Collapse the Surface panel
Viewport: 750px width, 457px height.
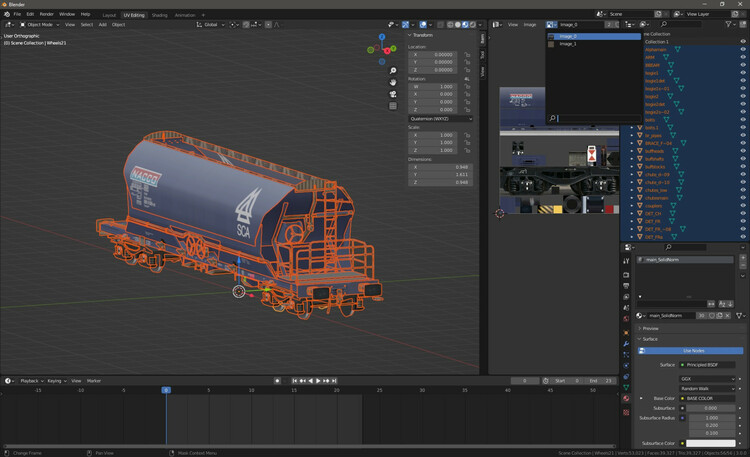[648, 339]
